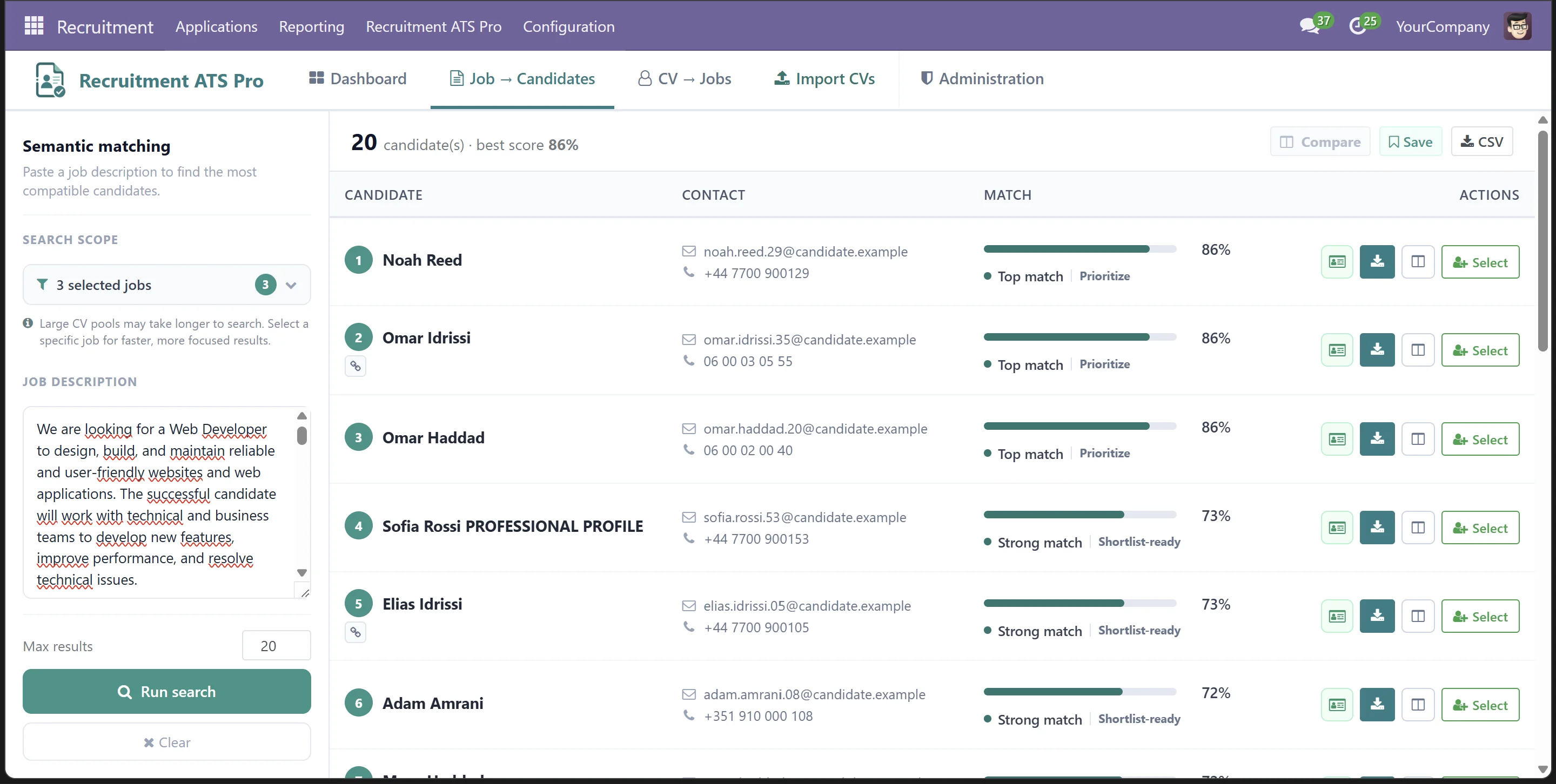Open Omar Idrissi's profile card icon
Screen dimensions: 1556x784
[x=1337, y=350]
